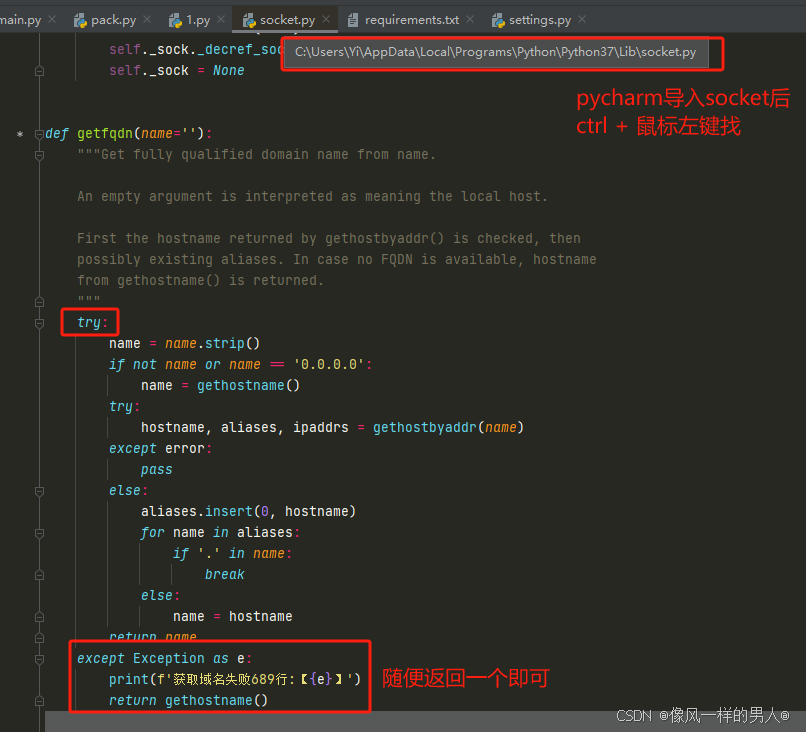Click fold end marker beside self._sock = None
The height and width of the screenshot is (732, 806).
pyautogui.click(x=39, y=71)
